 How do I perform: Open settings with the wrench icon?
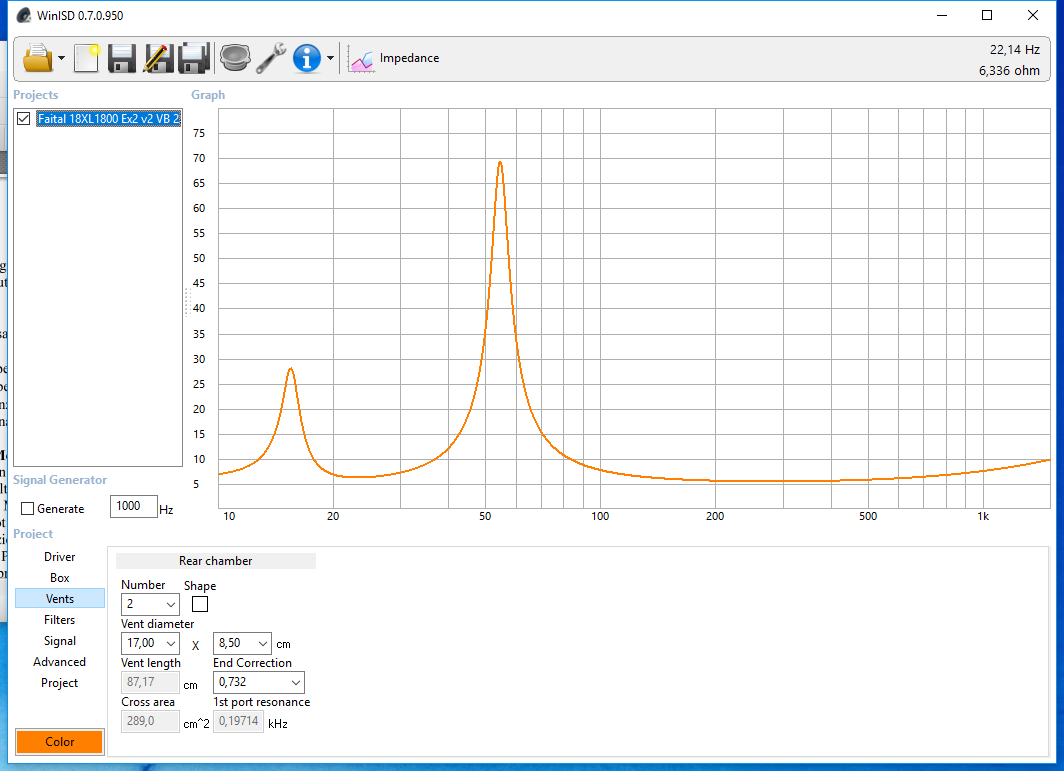click(x=270, y=58)
